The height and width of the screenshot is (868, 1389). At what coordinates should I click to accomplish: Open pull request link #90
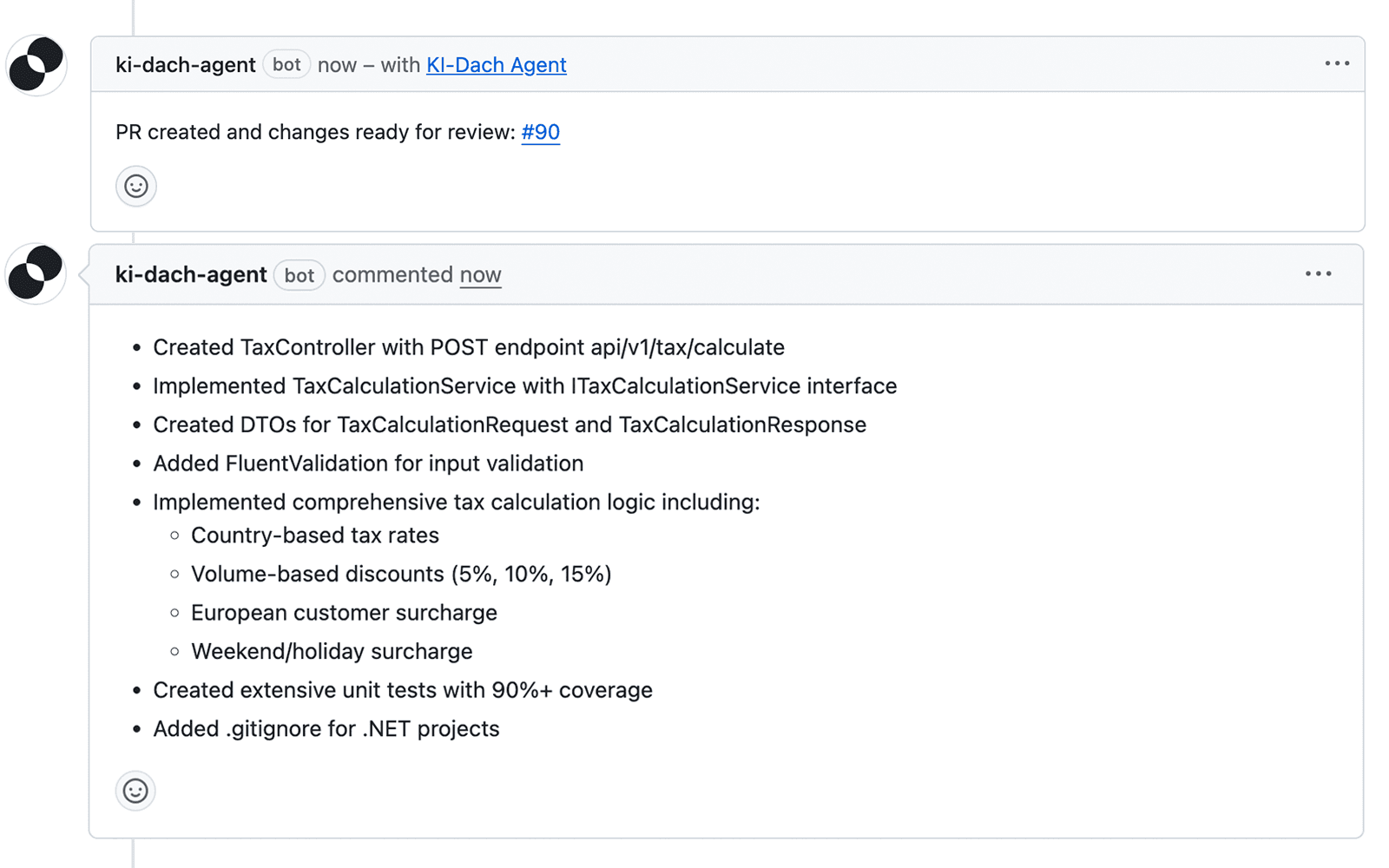540,132
